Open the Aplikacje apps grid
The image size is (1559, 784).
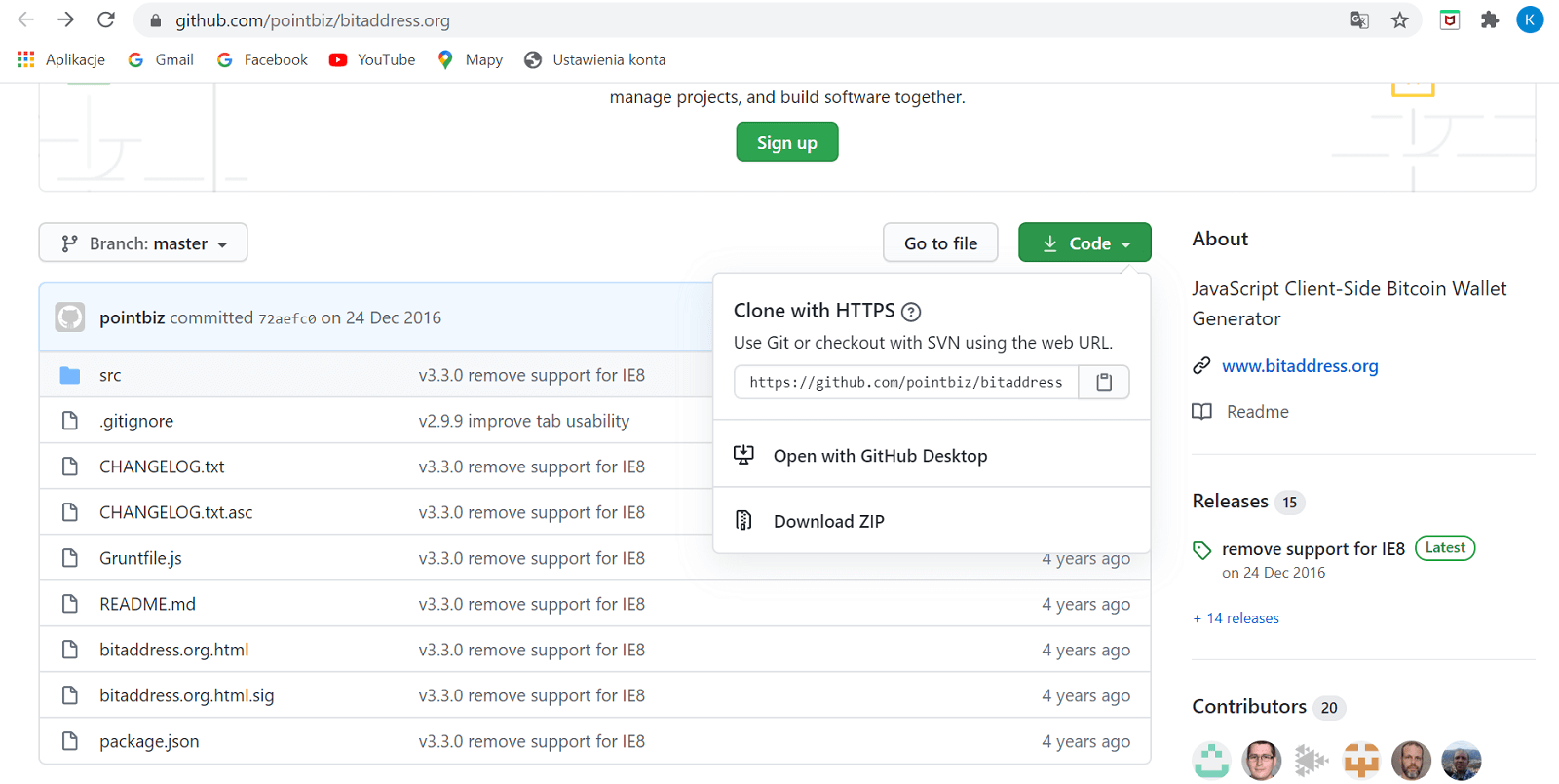[x=61, y=59]
